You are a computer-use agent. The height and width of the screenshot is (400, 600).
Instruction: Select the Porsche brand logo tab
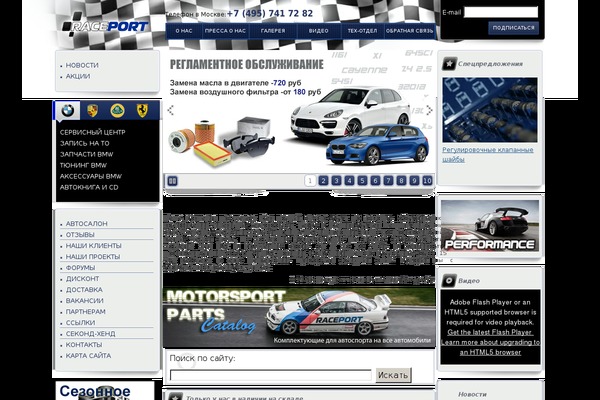(x=92, y=111)
